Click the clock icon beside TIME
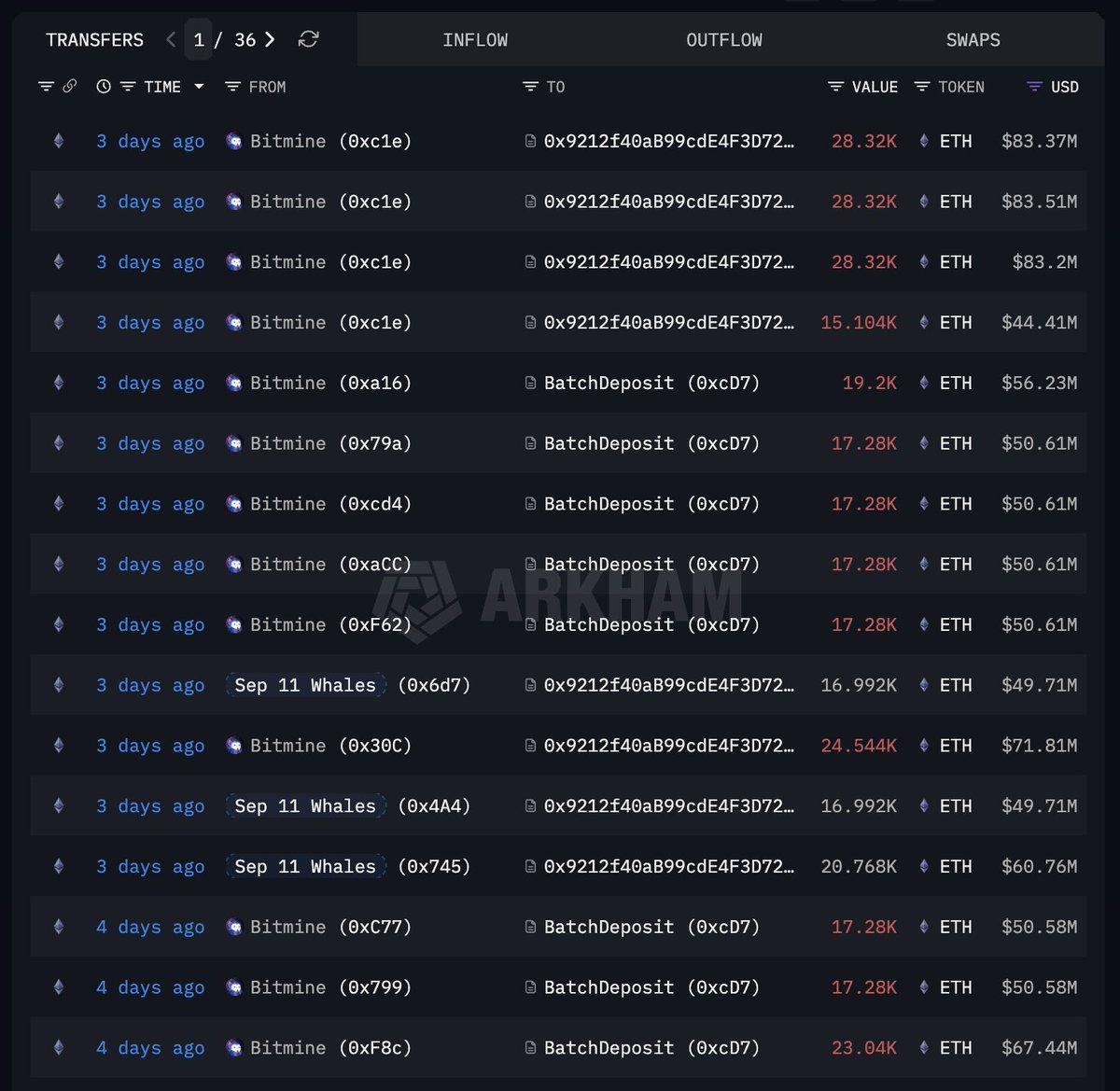 click(104, 86)
